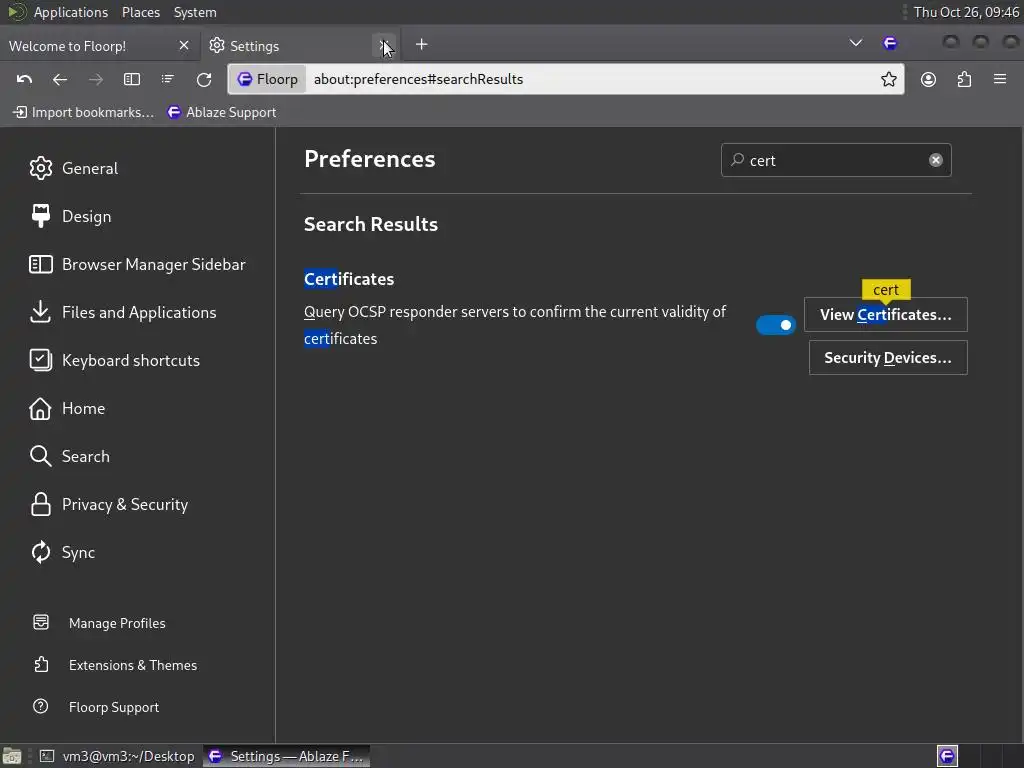Open a new tab with plus button

click(x=421, y=44)
